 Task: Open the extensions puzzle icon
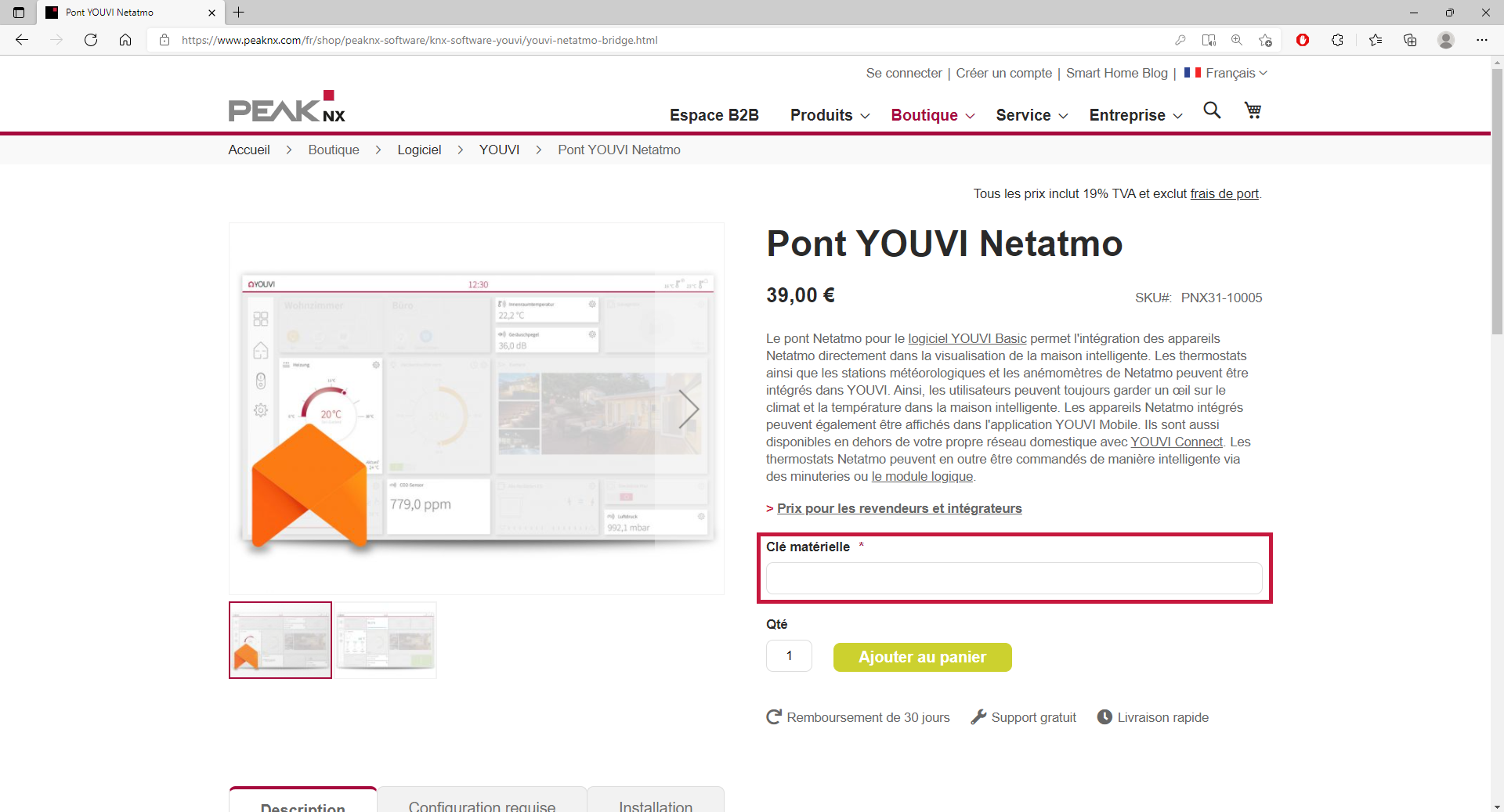coord(1338,40)
